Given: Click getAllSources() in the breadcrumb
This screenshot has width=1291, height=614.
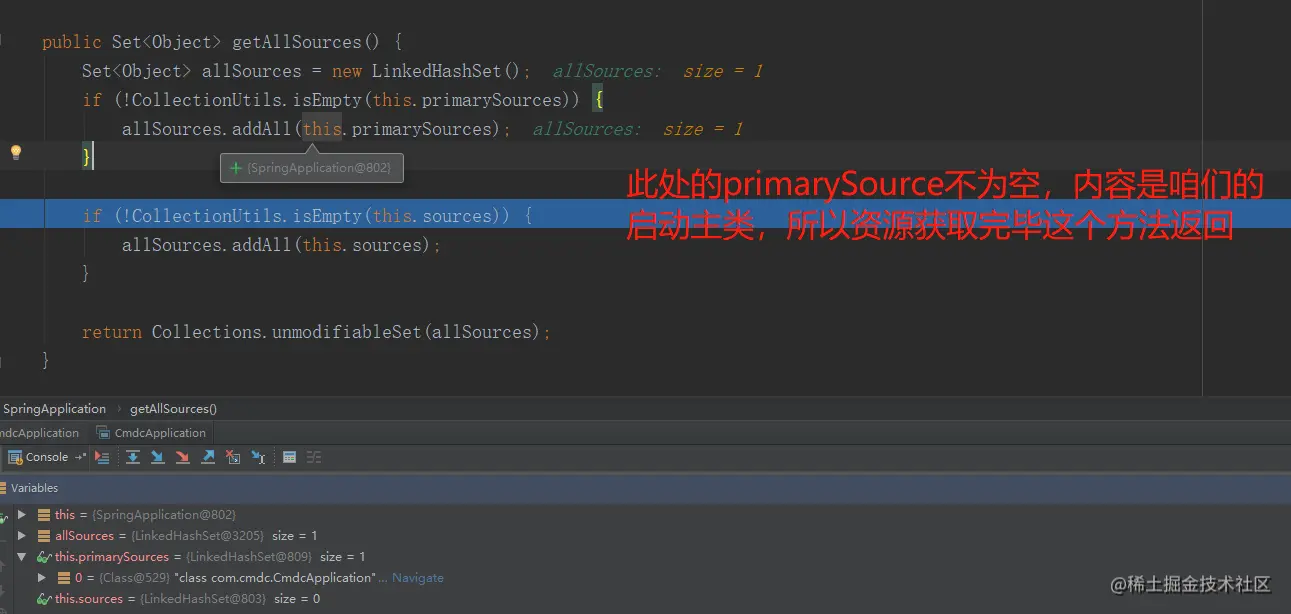Looking at the screenshot, I should 173,409.
